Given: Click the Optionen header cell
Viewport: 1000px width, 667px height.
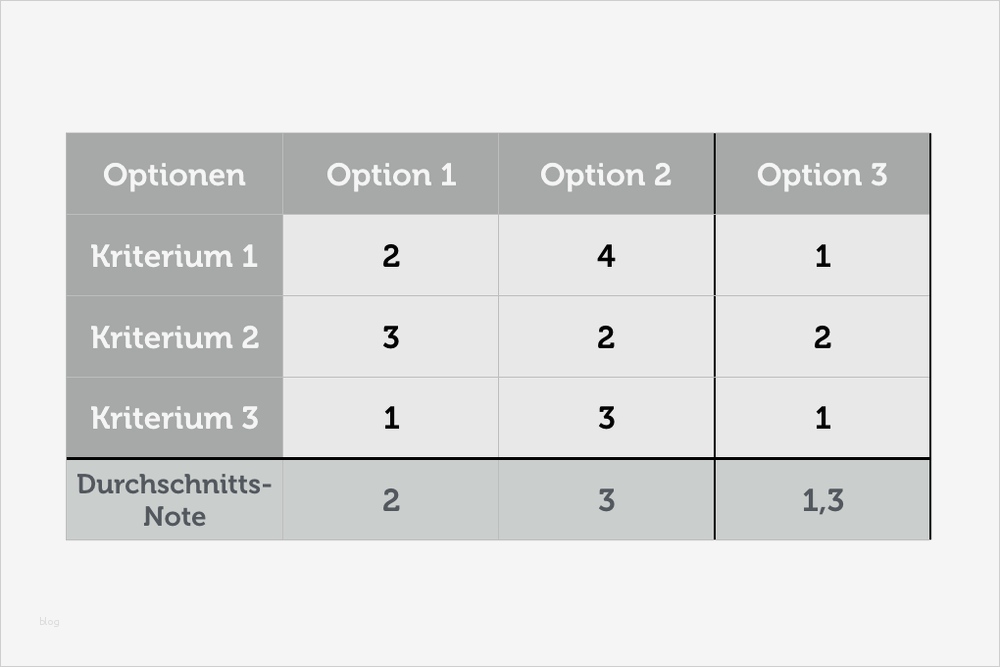Looking at the screenshot, I should tap(174, 175).
